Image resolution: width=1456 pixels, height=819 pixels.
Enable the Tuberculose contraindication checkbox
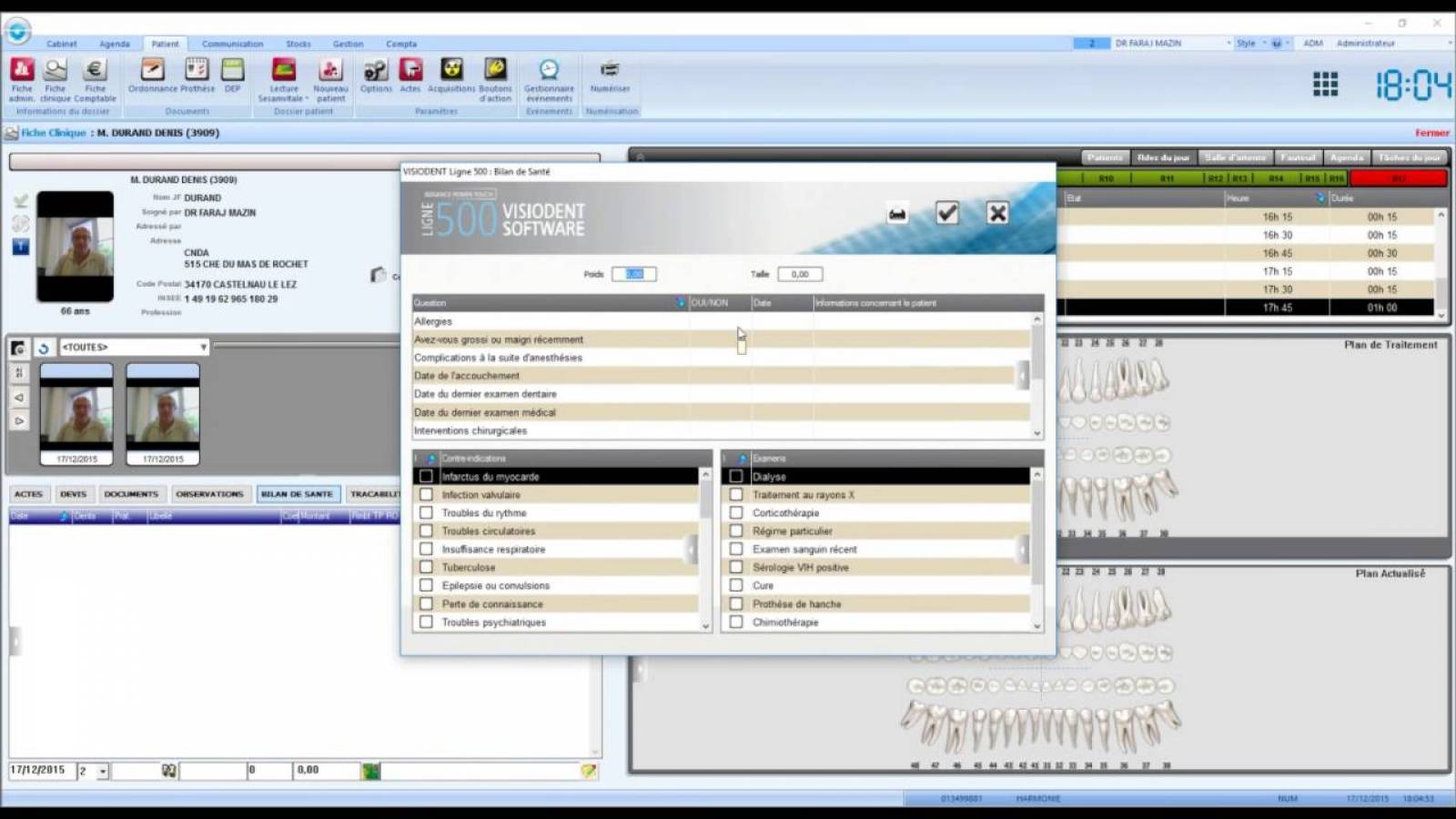click(426, 567)
